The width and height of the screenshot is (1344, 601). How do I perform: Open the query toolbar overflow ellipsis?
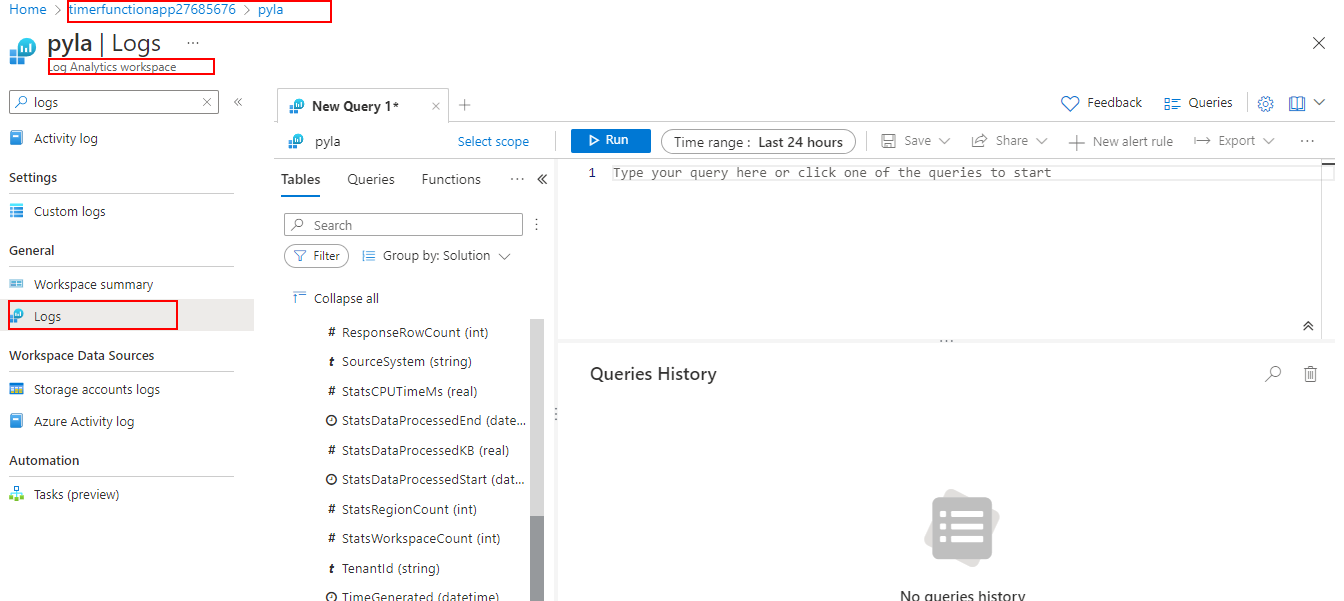[1307, 141]
